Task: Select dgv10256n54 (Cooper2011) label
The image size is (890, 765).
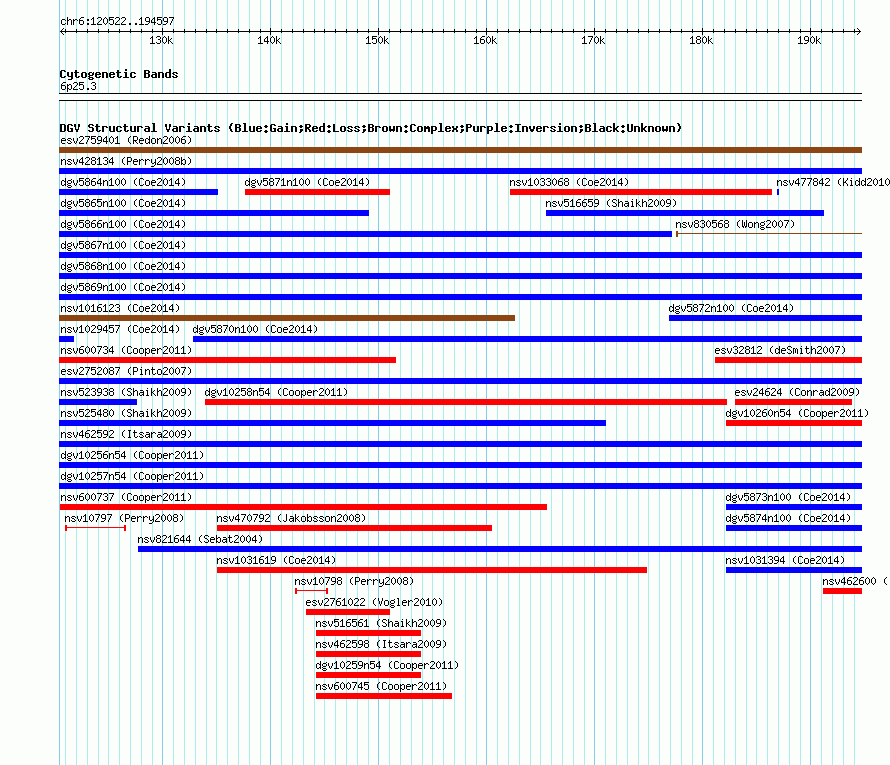Action: [x=132, y=455]
